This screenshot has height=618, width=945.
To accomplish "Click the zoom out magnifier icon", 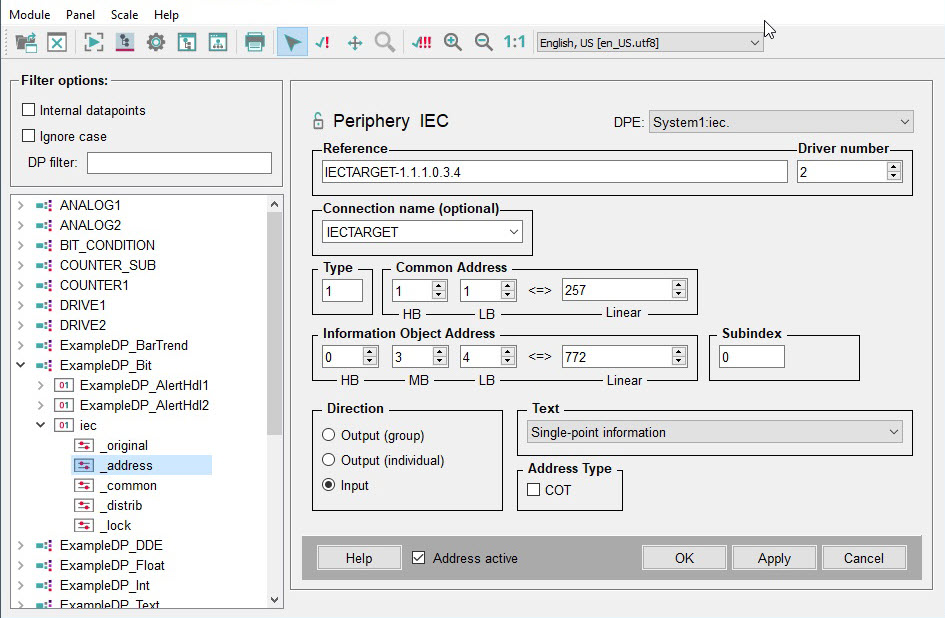I will coord(483,42).
